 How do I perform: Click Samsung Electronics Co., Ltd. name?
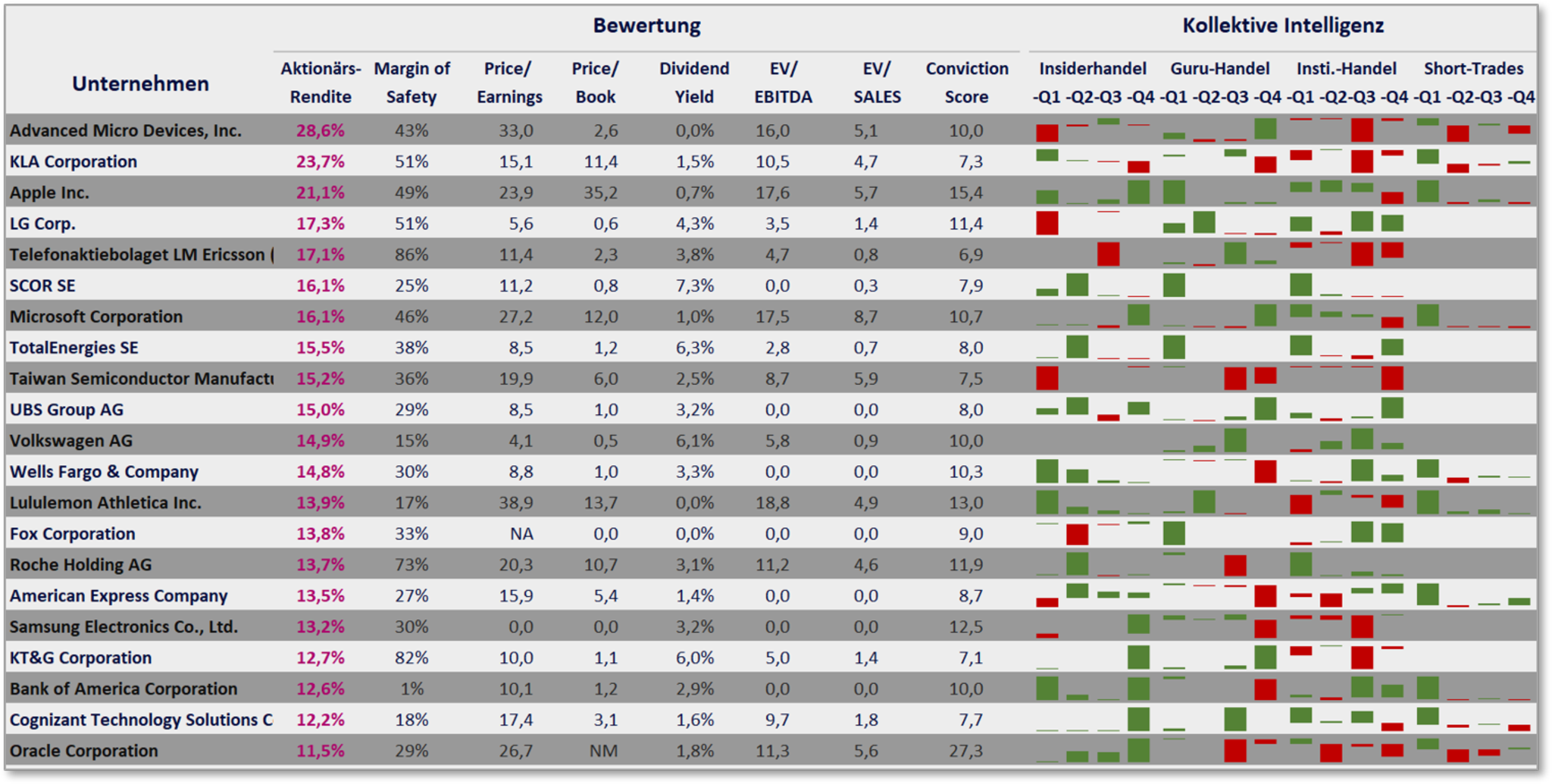pyautogui.click(x=124, y=626)
